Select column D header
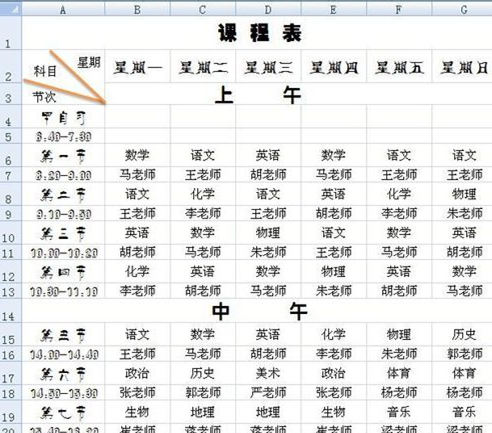The width and height of the screenshot is (492, 433). [268, 9]
